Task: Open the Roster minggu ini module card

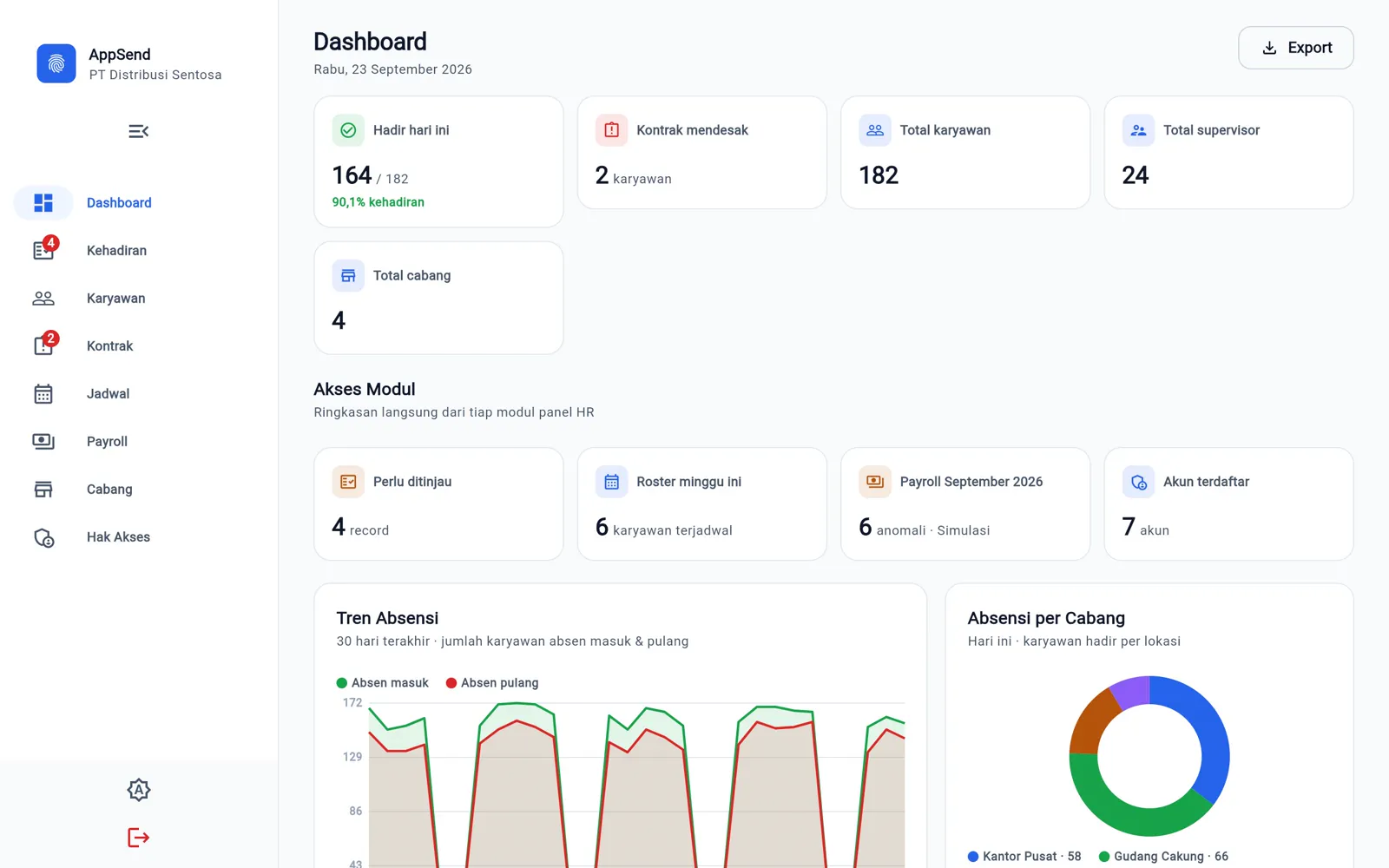Action: pos(701,503)
